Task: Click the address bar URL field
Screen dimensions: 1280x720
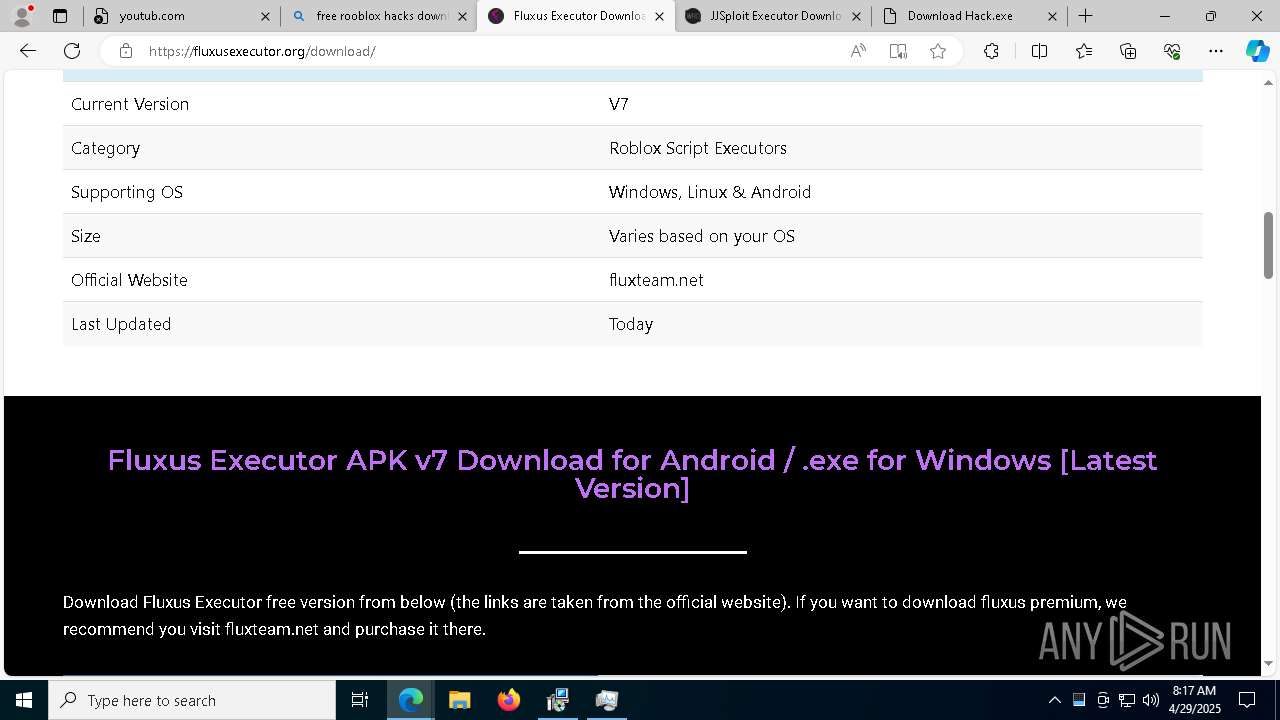Action: tap(490, 51)
